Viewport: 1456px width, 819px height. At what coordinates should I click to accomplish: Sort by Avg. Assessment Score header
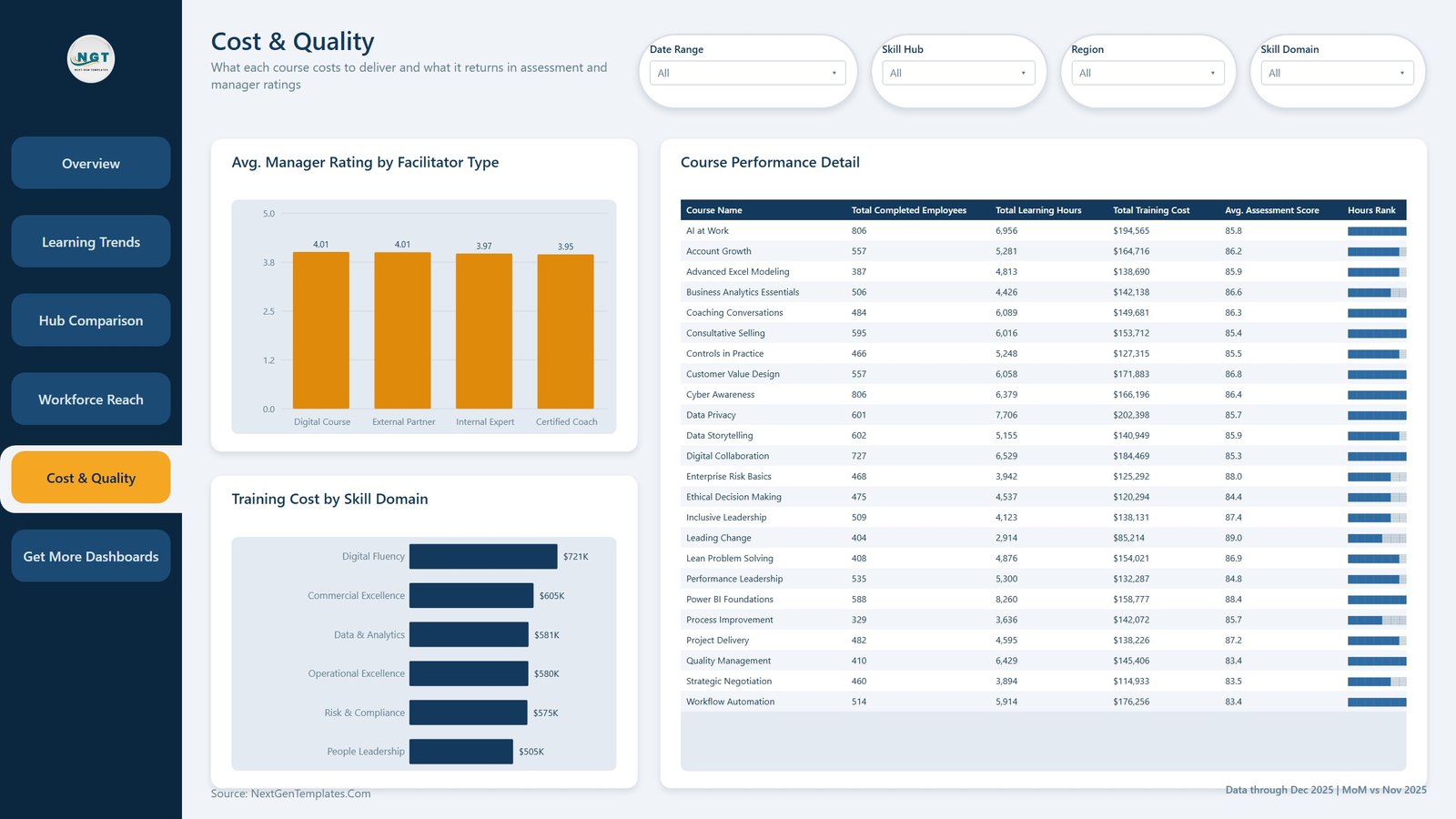pyautogui.click(x=1271, y=210)
